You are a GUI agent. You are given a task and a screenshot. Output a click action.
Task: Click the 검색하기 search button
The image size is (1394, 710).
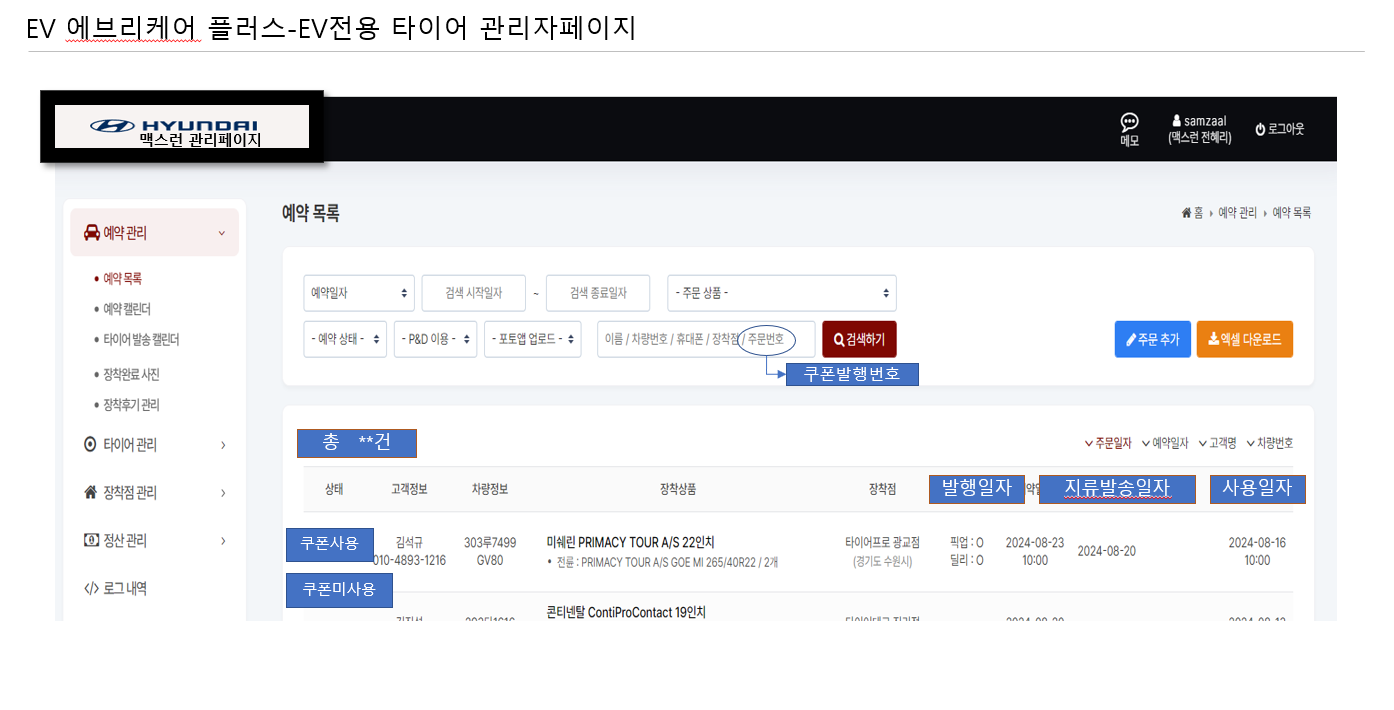[859, 339]
